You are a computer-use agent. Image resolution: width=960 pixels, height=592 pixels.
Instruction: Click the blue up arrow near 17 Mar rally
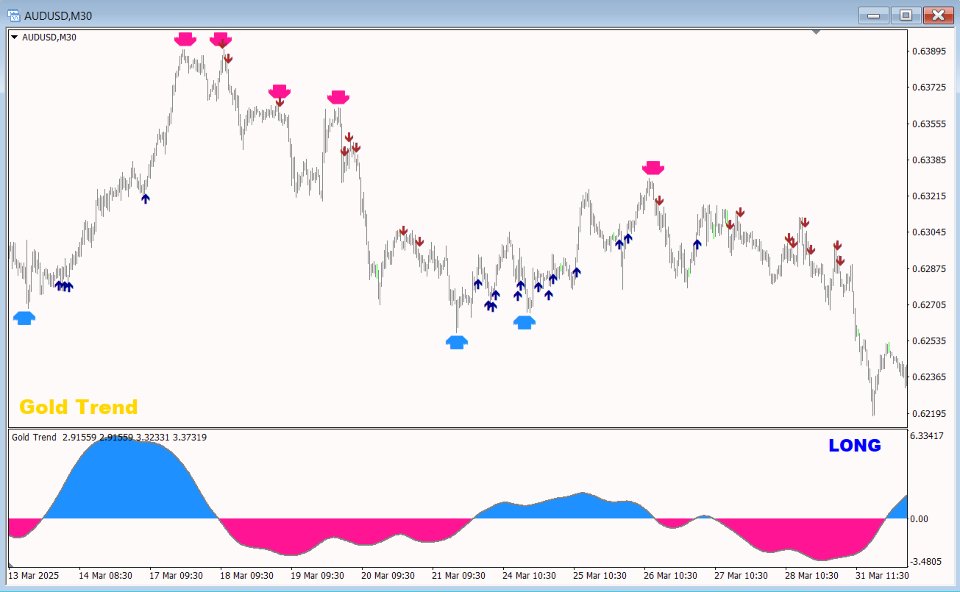[146, 199]
